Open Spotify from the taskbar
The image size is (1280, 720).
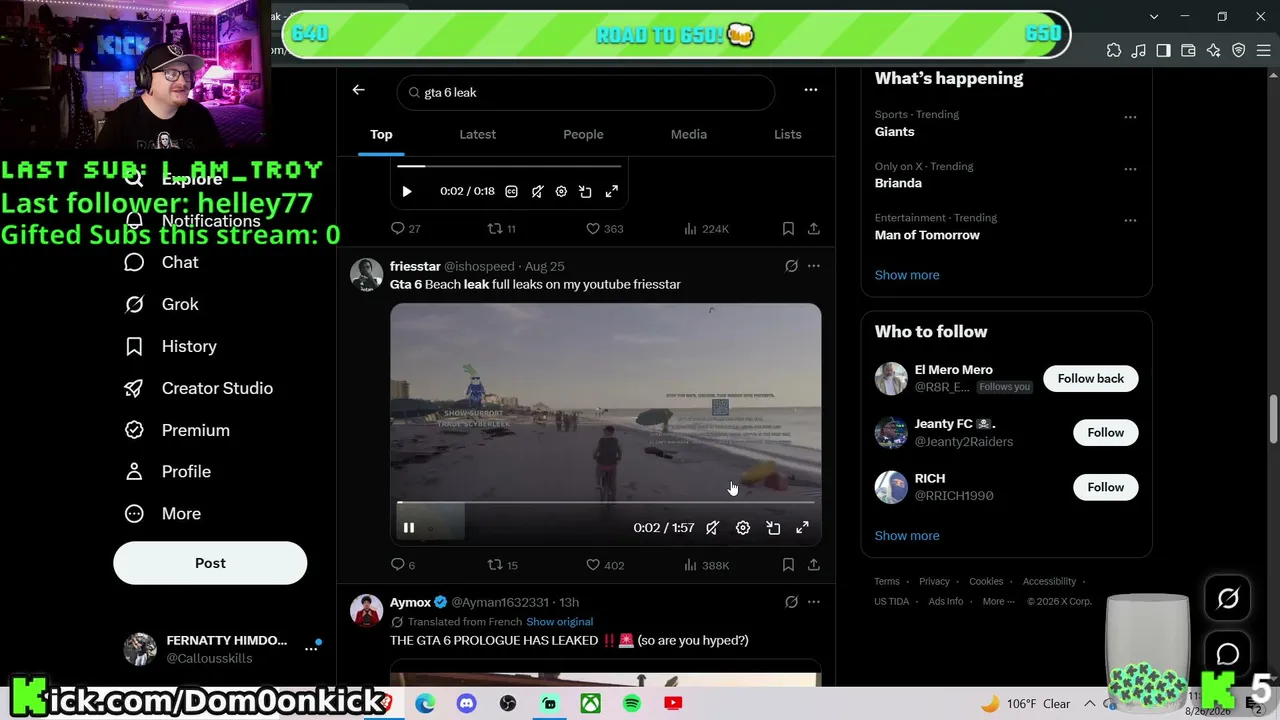pos(632,704)
